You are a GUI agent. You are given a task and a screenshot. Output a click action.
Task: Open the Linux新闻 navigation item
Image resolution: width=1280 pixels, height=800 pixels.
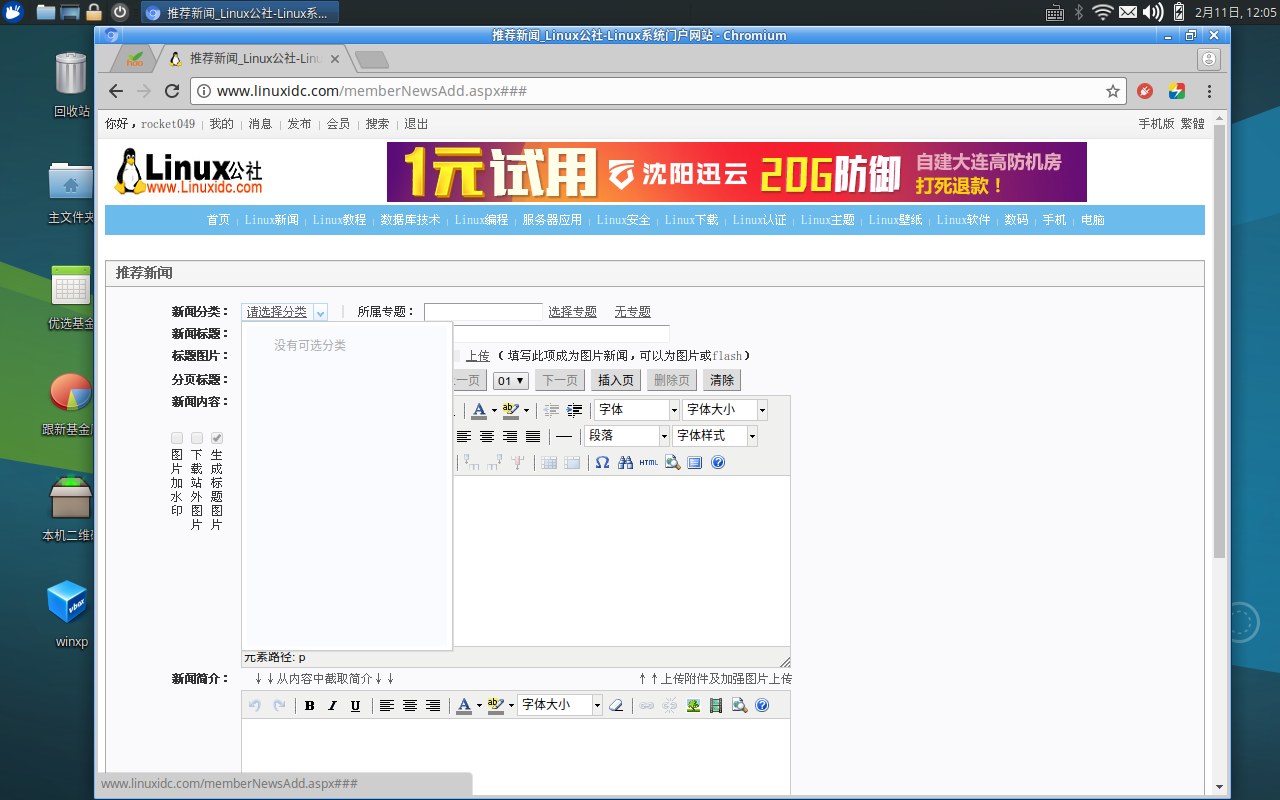[x=271, y=220]
